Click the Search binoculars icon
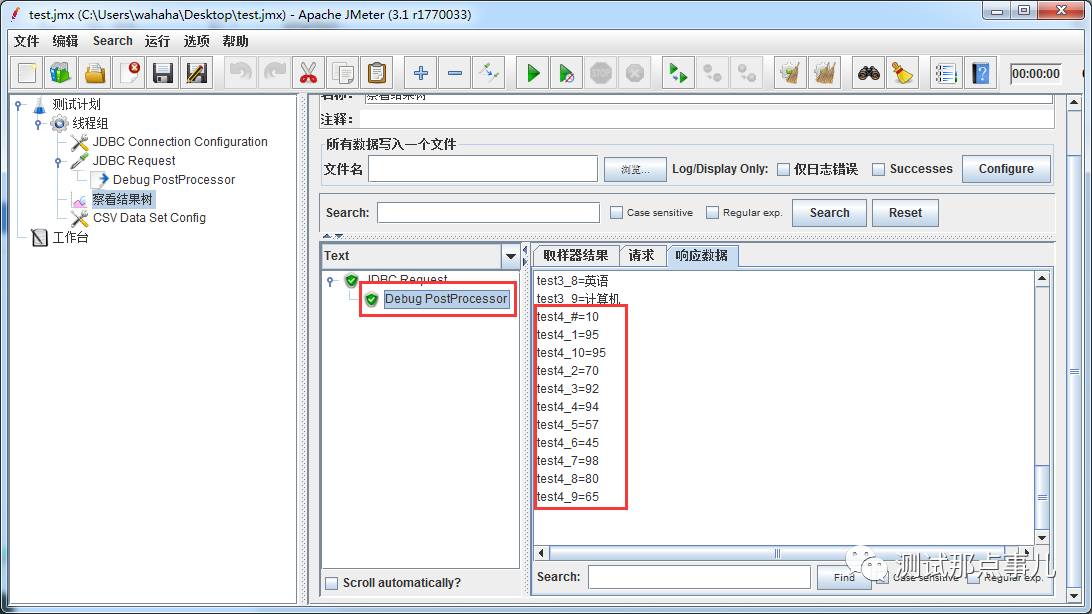 (868, 72)
